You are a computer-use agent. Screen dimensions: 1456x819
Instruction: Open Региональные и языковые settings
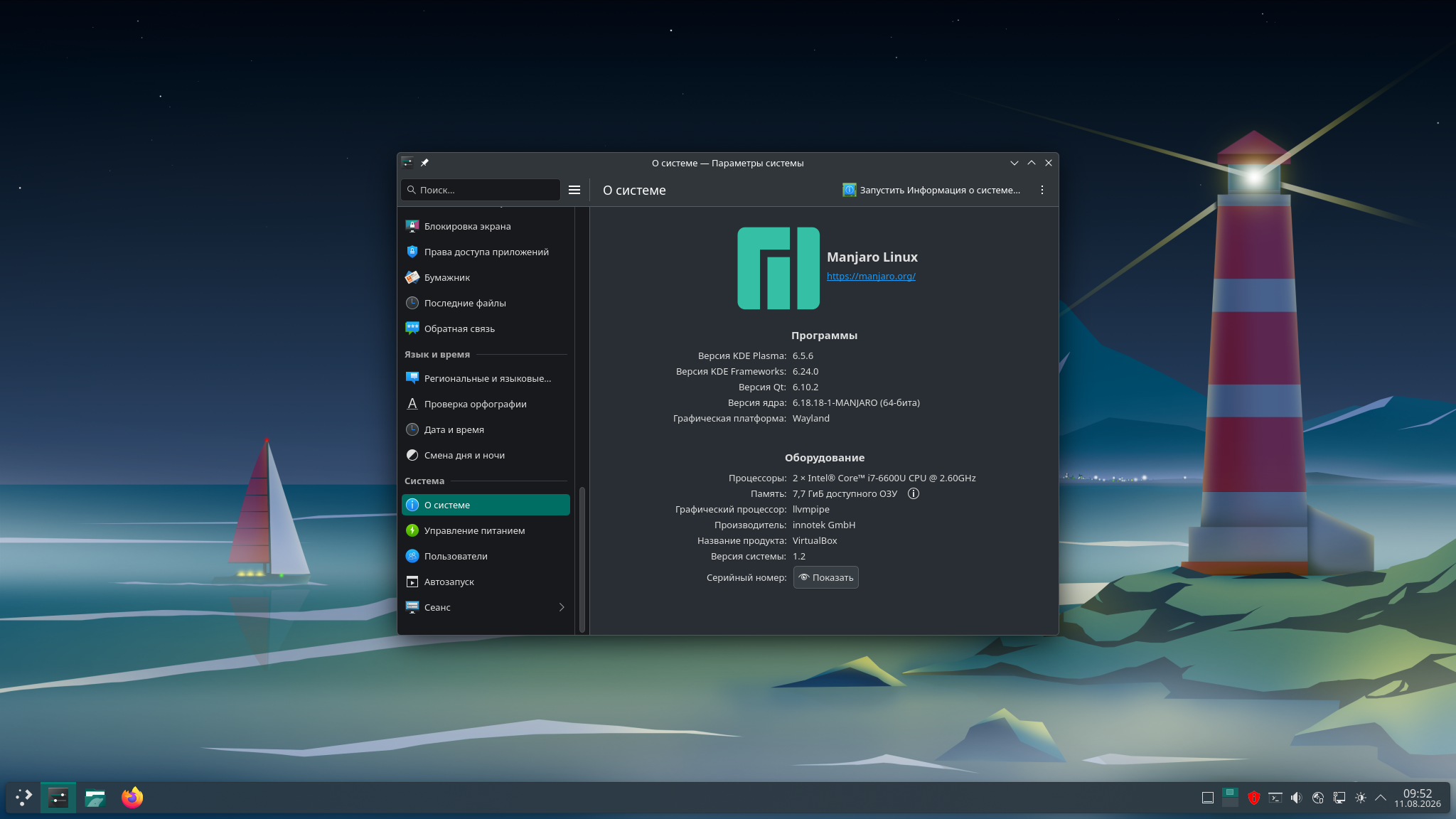point(486,378)
